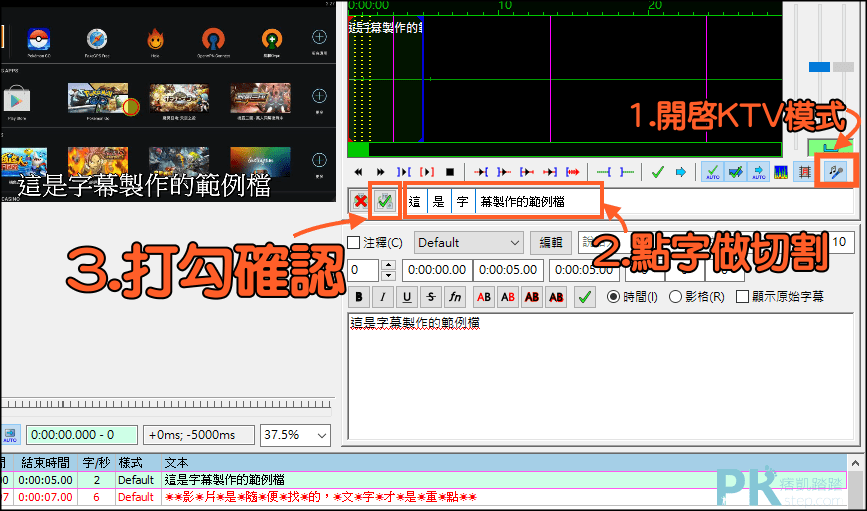867x511 pixels.
Task: Click the syllable 這 in karaoke splitter
Action: [415, 202]
